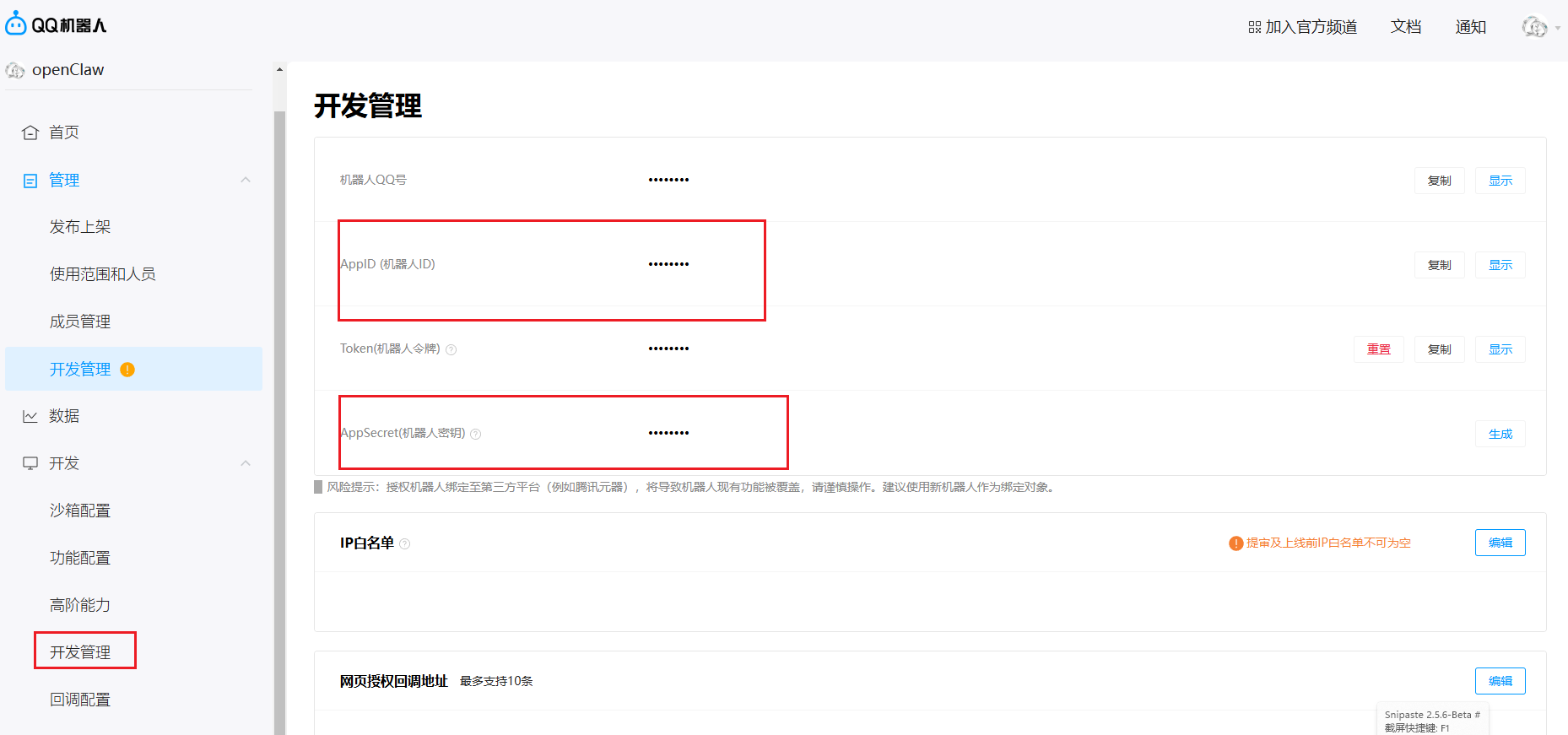
Task: Select highlighted 开发管理 under 管理
Action: (133, 369)
